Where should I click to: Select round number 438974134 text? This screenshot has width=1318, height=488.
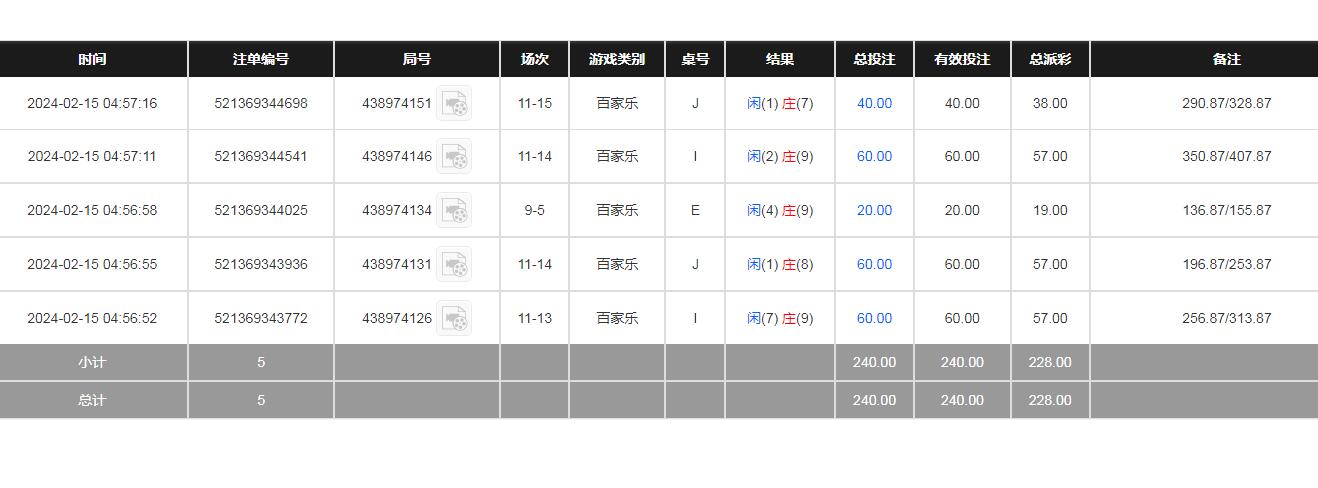coord(396,210)
